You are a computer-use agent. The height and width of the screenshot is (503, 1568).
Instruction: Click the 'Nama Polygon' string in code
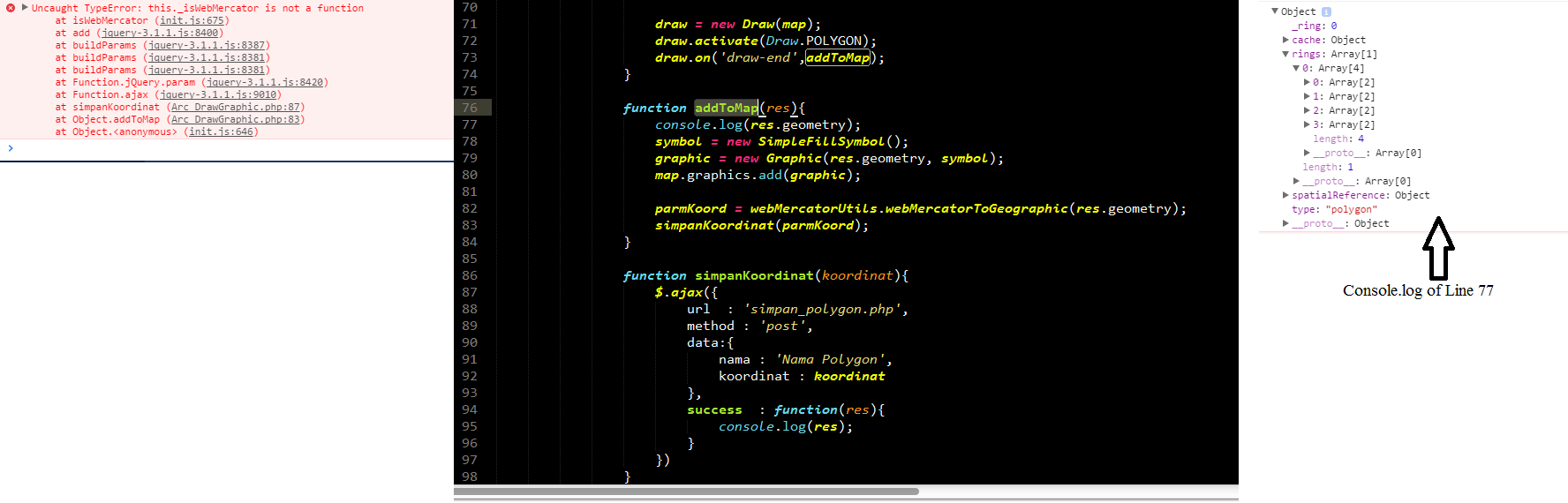830,359
